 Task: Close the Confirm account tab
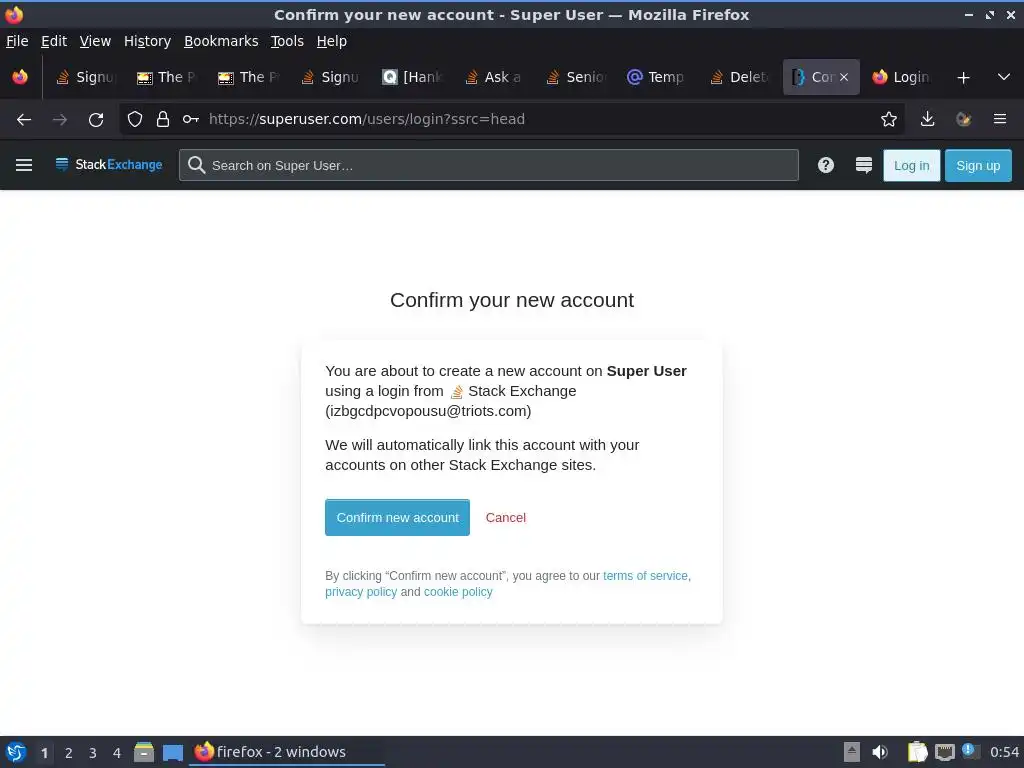tap(844, 78)
